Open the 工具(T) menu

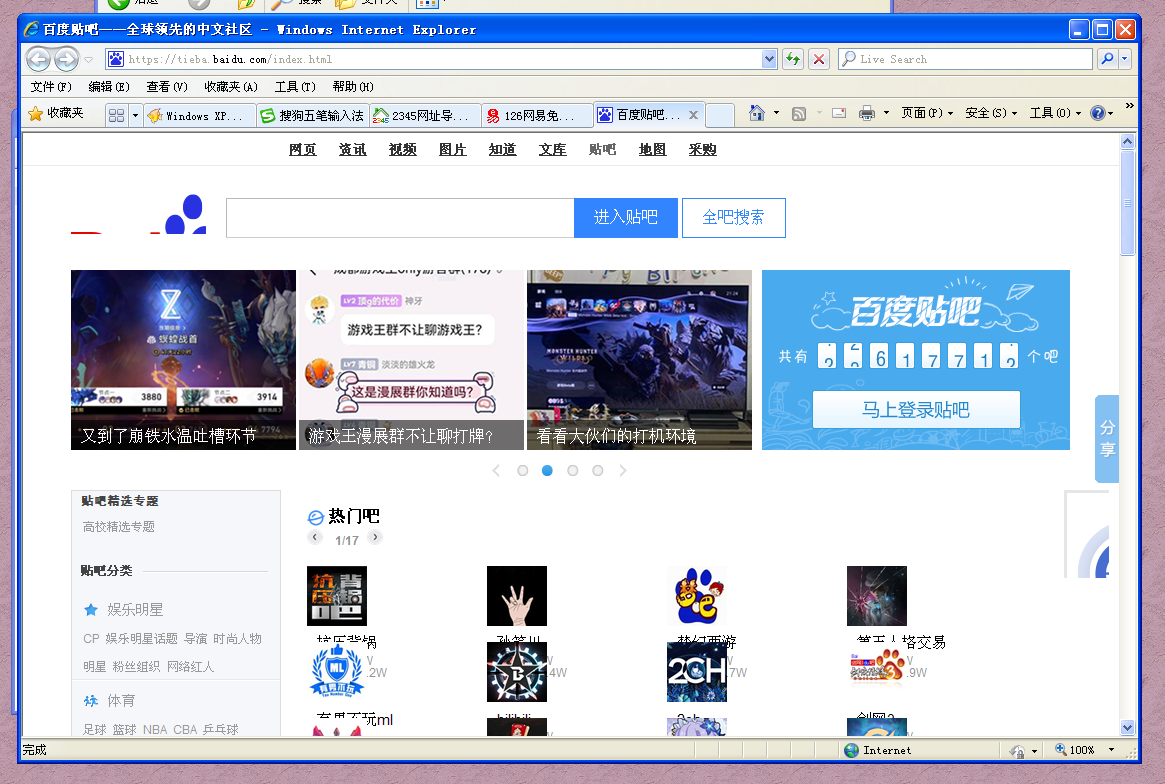point(295,87)
